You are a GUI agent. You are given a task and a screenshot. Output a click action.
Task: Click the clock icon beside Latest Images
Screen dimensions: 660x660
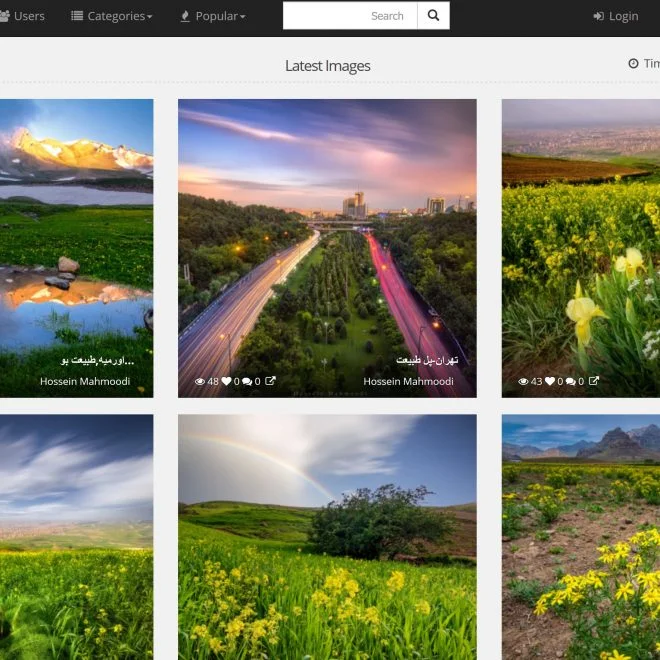pos(633,63)
